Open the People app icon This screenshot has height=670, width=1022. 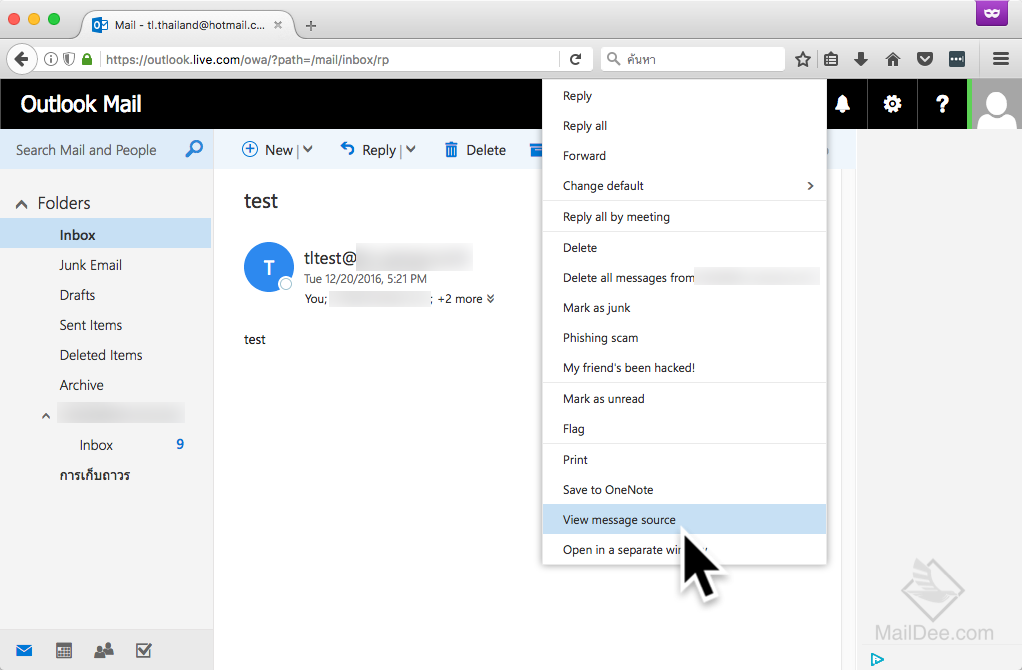coord(103,650)
